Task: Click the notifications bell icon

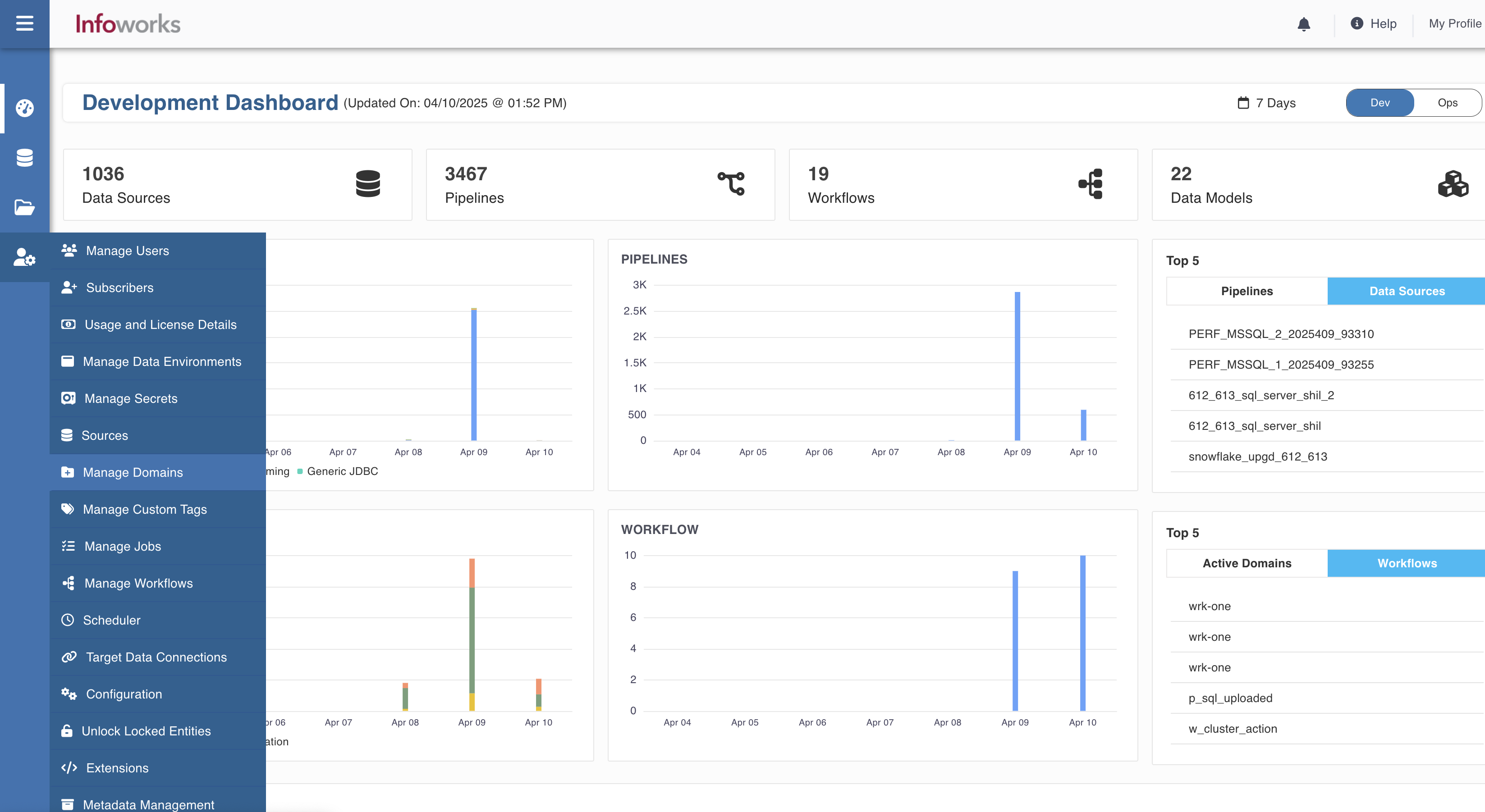Action: [x=1303, y=23]
